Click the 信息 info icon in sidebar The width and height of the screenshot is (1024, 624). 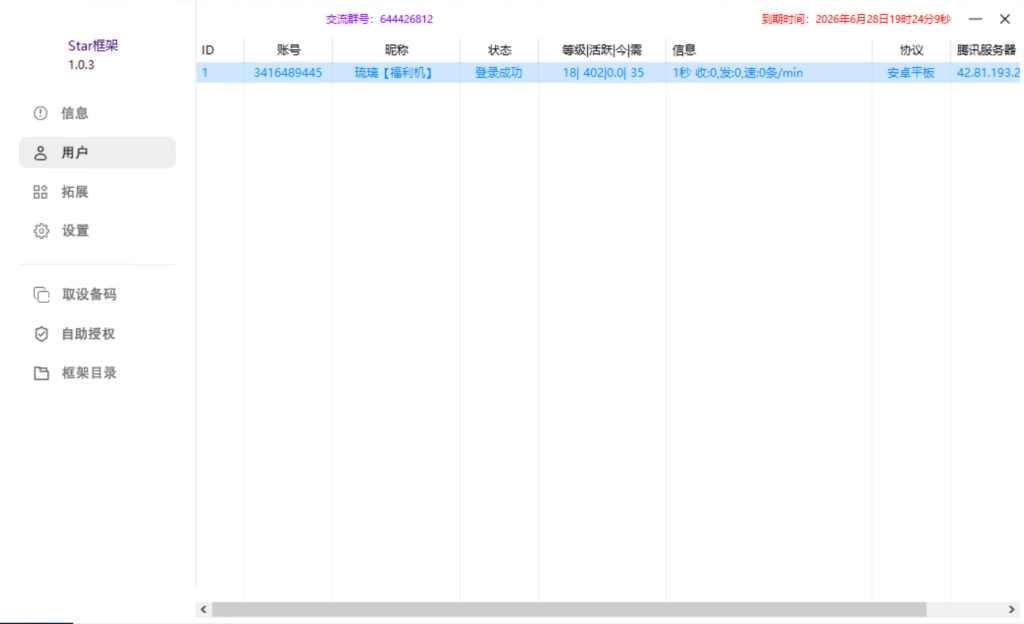click(41, 113)
